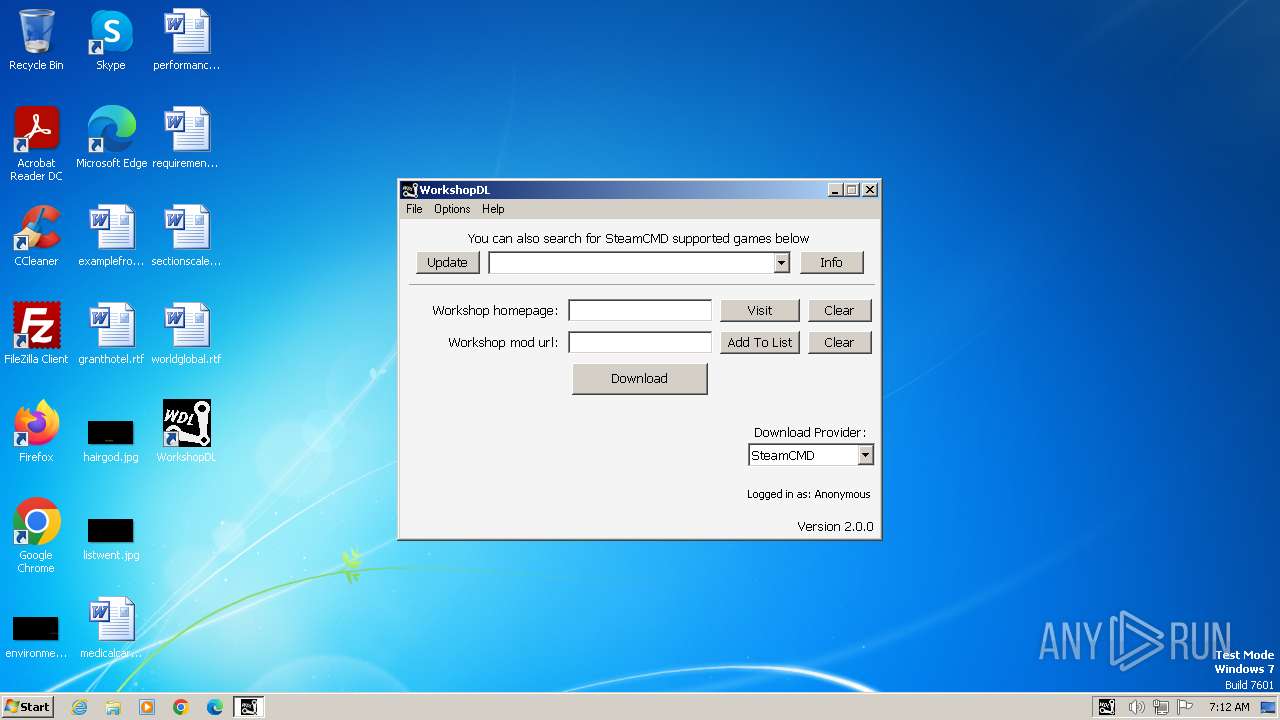Open the Options menu in WorkshopDL
Screen dimensions: 1280x720
pyautogui.click(x=452, y=209)
